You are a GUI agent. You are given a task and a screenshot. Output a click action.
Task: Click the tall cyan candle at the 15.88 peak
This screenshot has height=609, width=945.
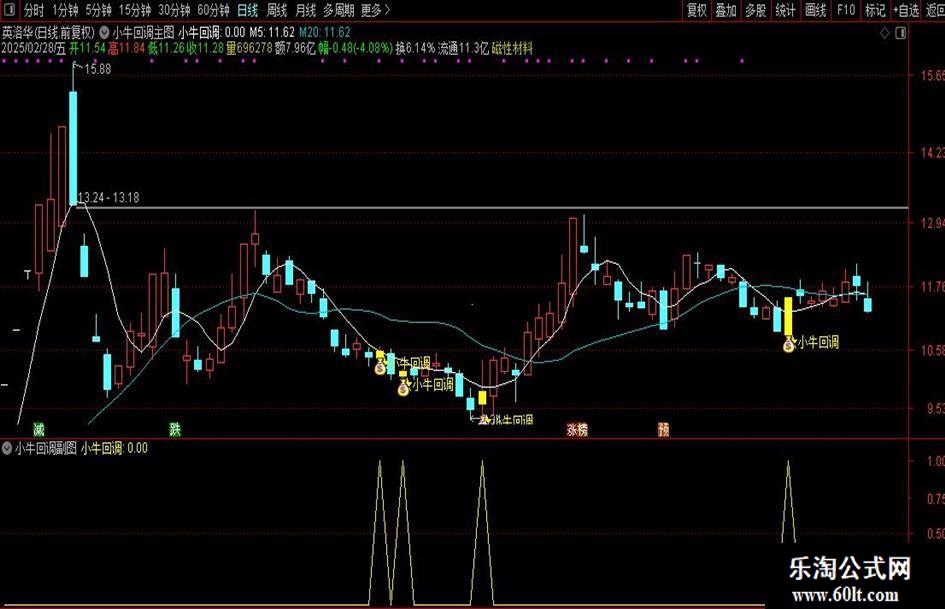(x=73, y=148)
